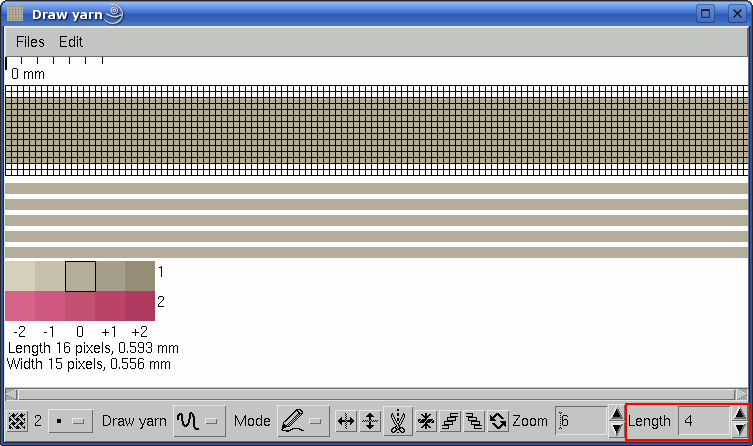This screenshot has height=446, width=753.
Task: Click the weave pattern icon in bottom-left corner
Action: pyautogui.click(x=17, y=421)
